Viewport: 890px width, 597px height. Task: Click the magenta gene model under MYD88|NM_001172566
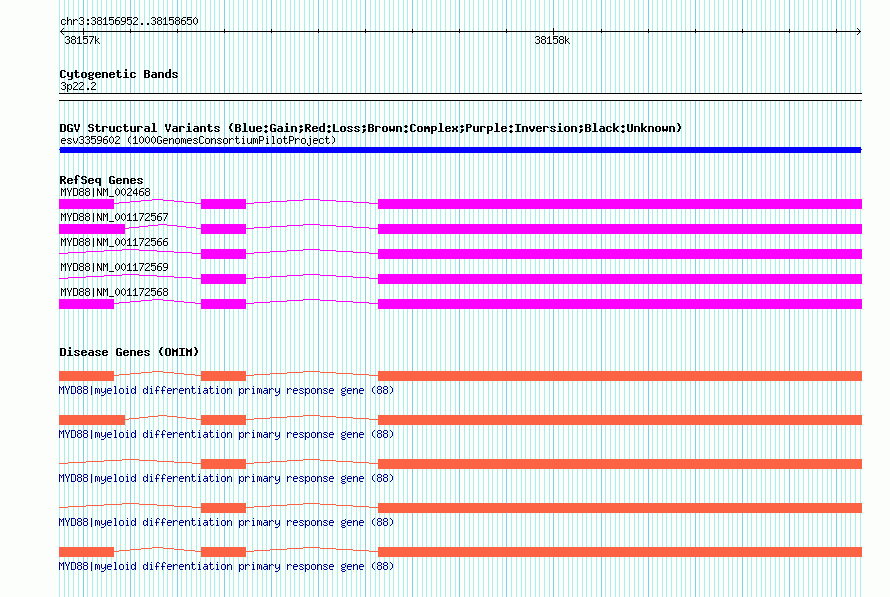(x=460, y=254)
